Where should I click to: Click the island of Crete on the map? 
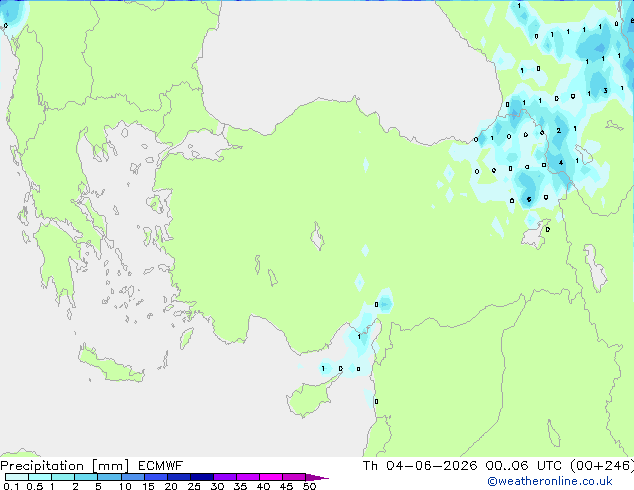(110, 365)
